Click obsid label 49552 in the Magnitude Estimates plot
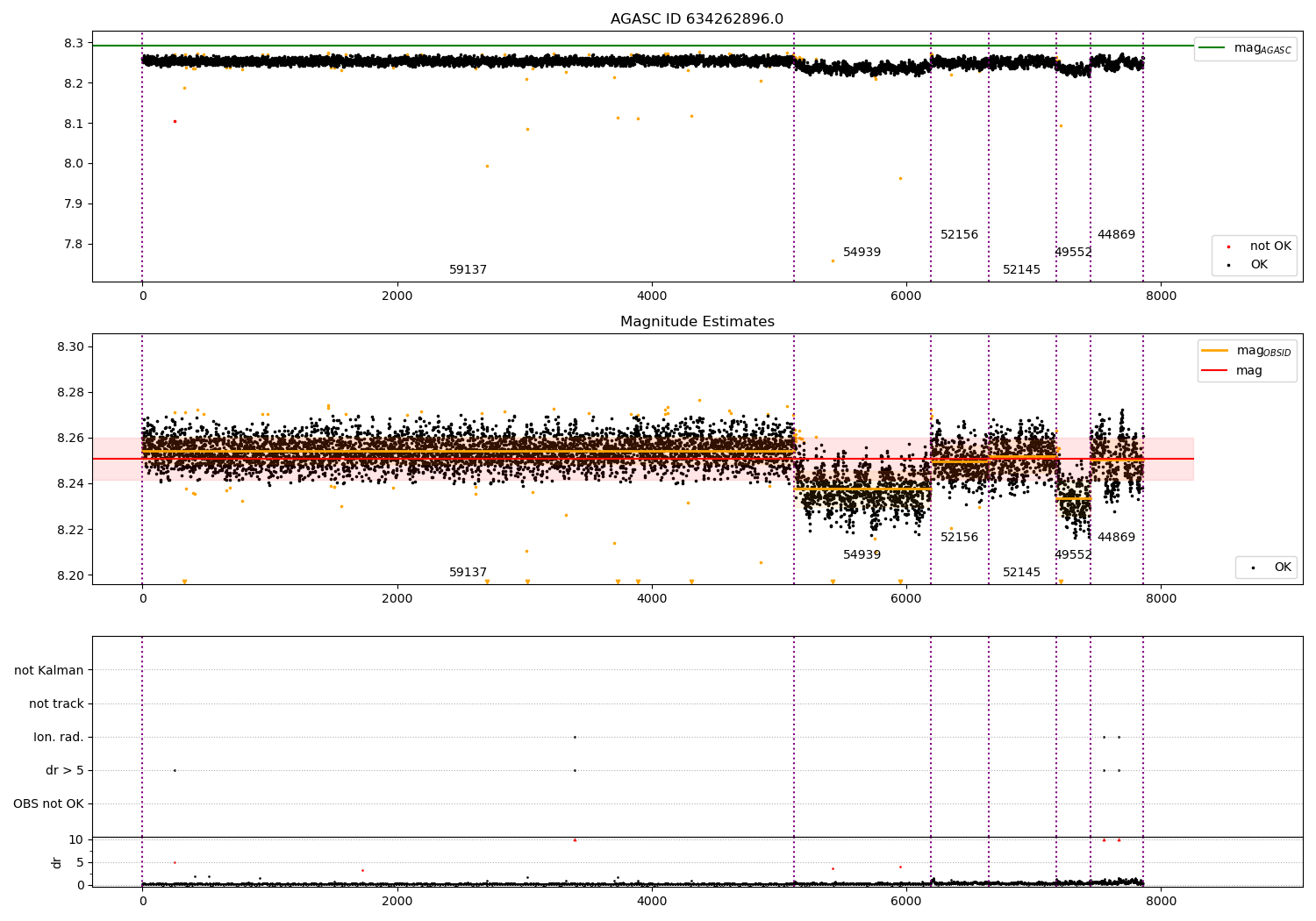The image size is (1316, 921). (x=1073, y=555)
